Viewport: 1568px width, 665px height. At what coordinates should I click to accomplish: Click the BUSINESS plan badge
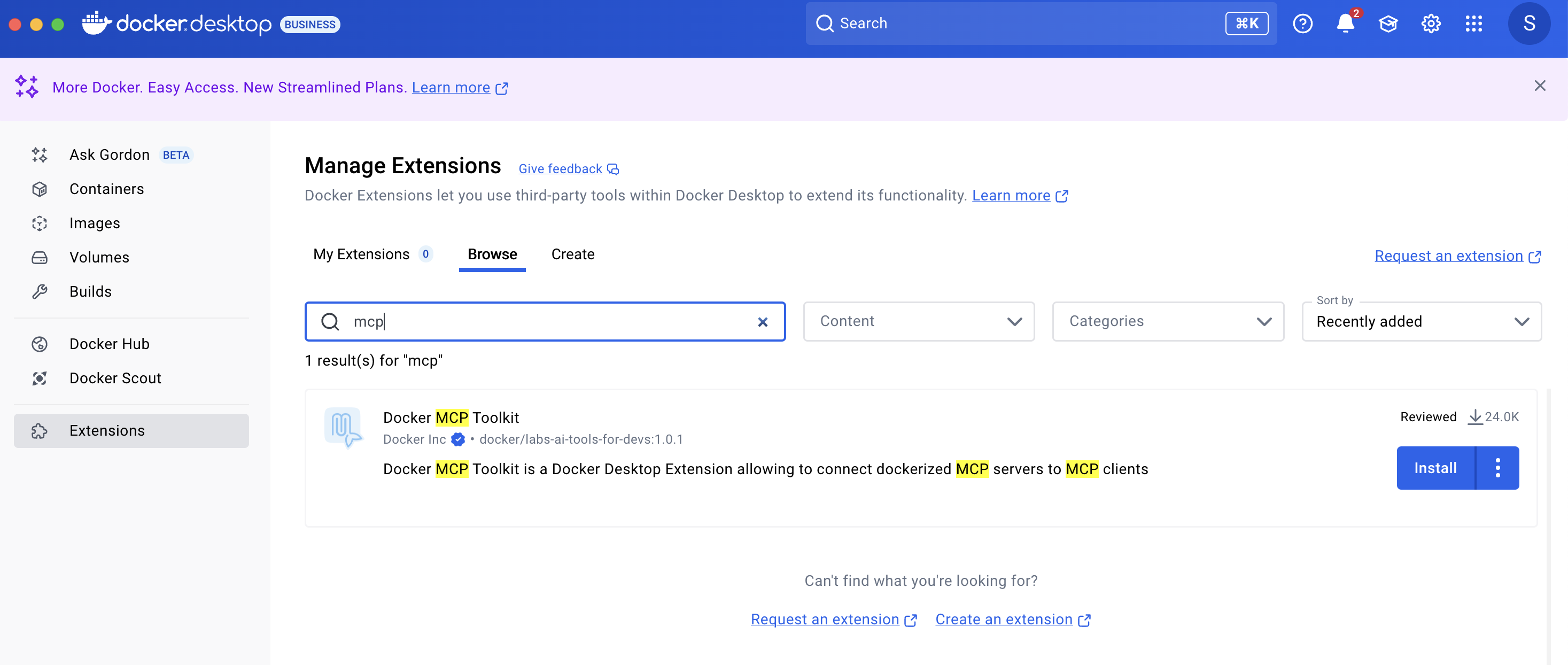point(310,25)
